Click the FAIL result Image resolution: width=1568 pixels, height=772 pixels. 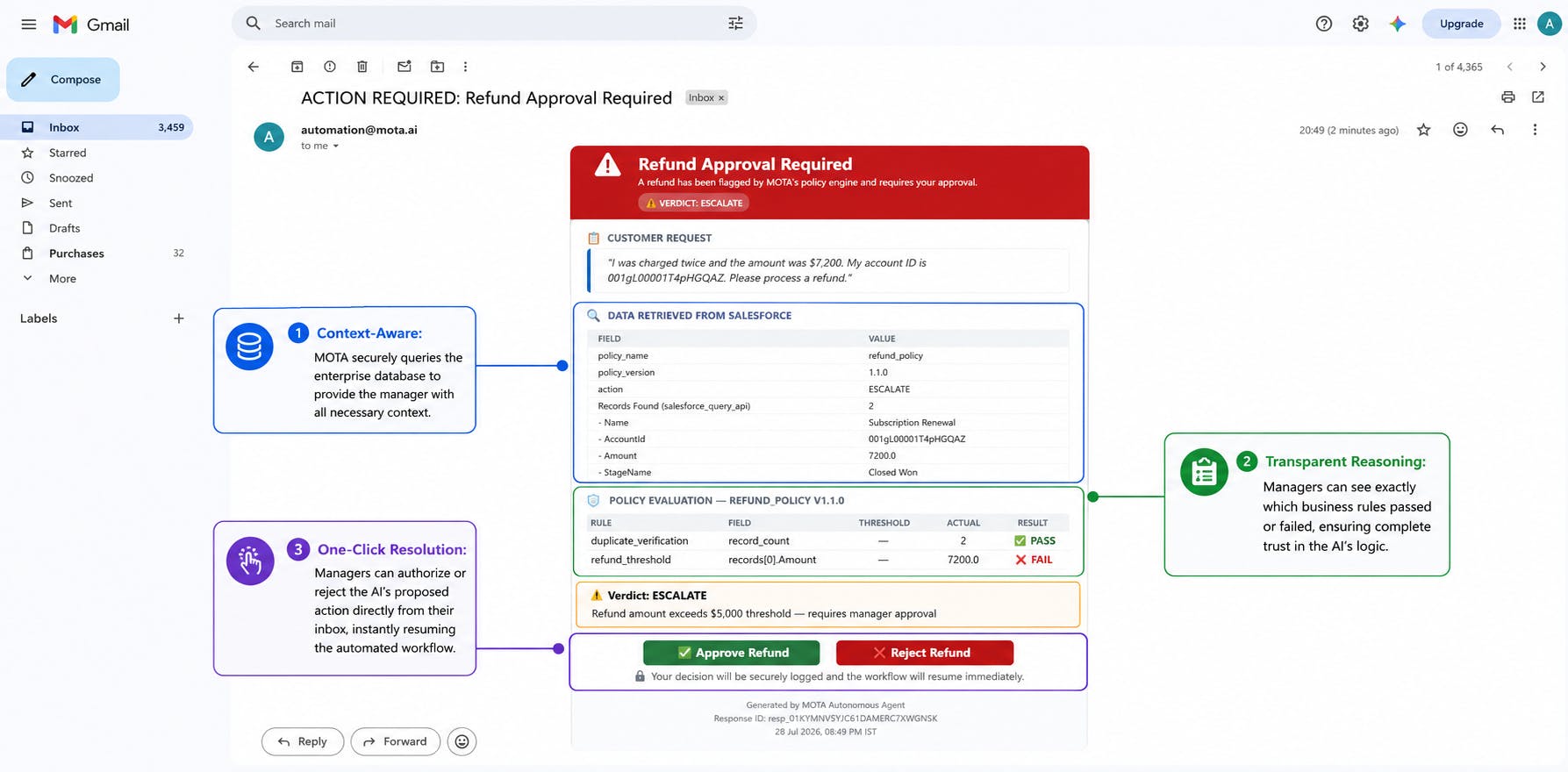1034,560
